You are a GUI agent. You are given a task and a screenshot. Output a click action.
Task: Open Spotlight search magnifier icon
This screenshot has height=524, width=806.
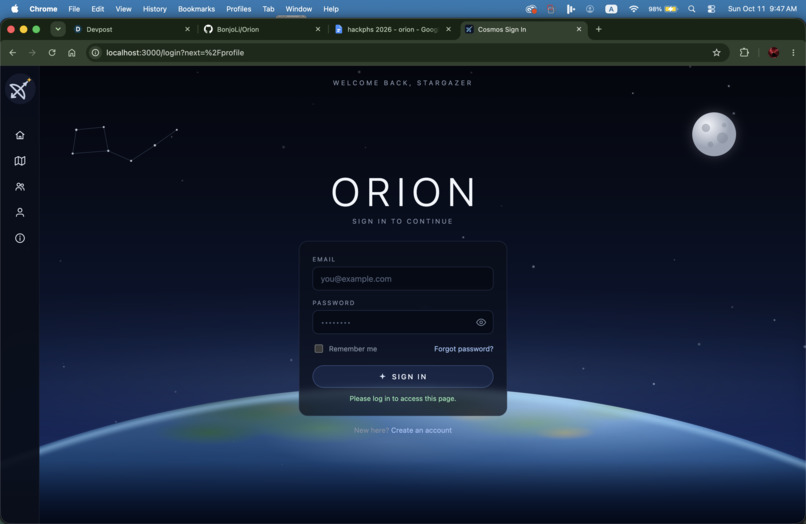pos(692,9)
